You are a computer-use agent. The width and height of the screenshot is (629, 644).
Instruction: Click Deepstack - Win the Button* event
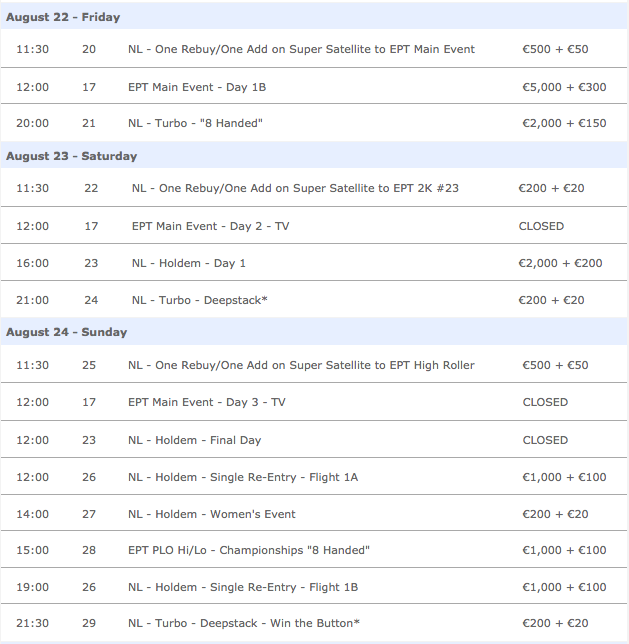(x=244, y=623)
